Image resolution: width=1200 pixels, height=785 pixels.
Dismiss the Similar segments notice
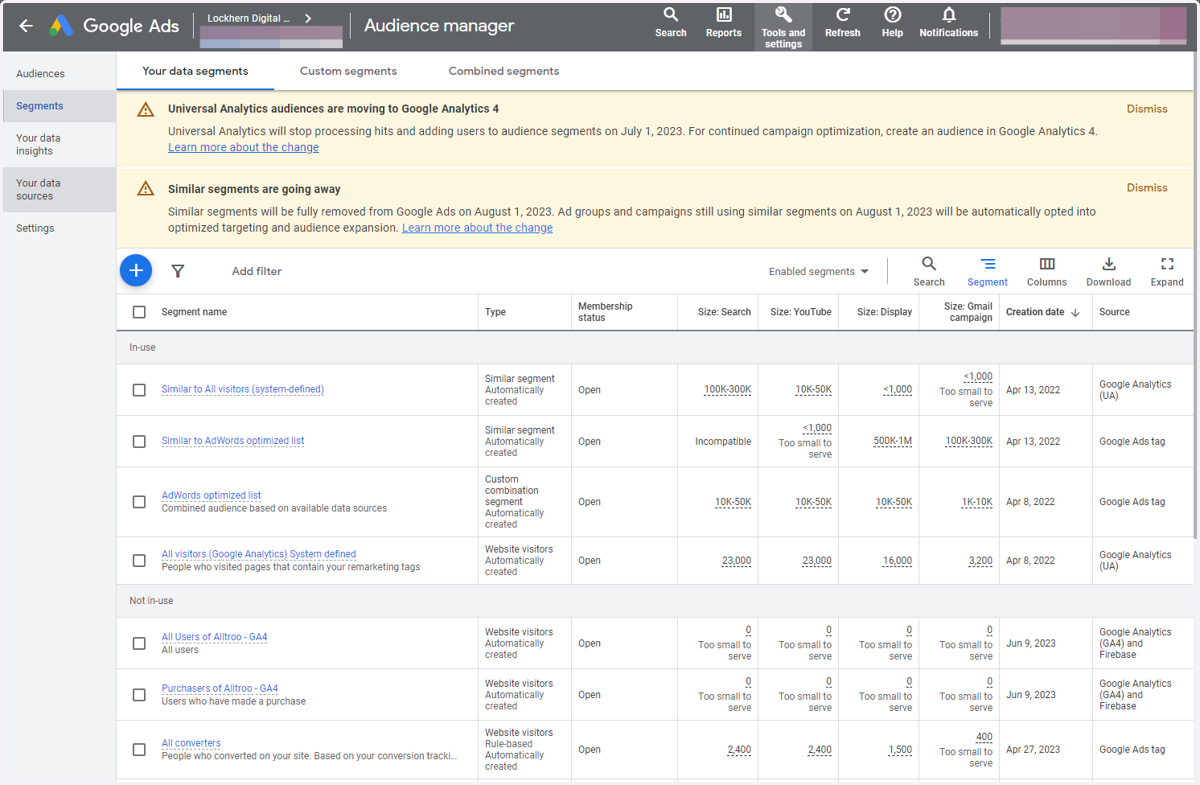(x=1147, y=188)
